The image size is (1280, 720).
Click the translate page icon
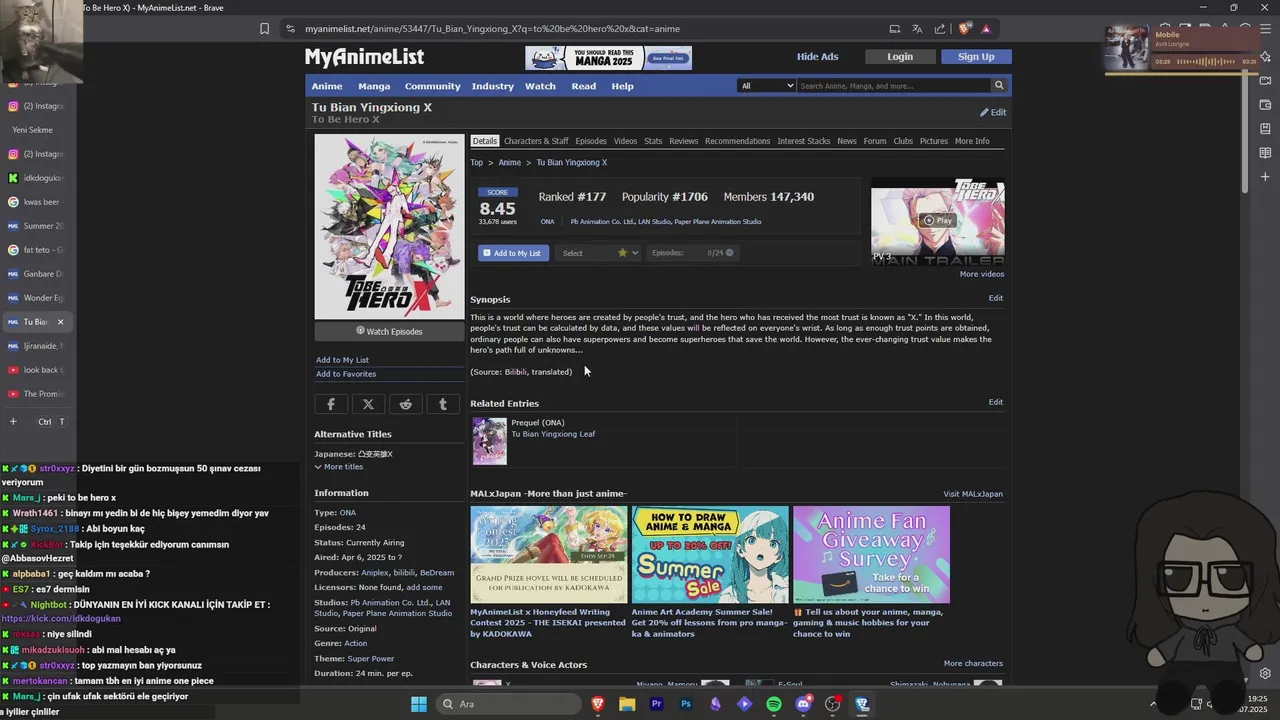(917, 29)
